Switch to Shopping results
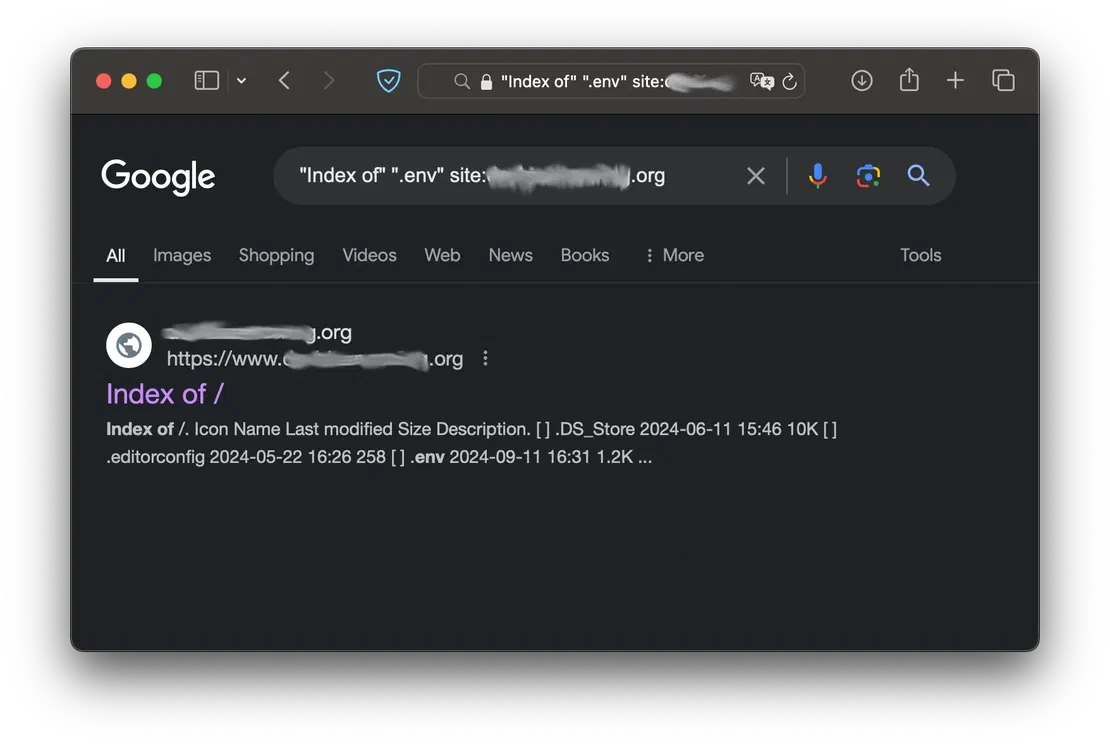Viewport: 1110px width, 745px height. click(x=276, y=255)
